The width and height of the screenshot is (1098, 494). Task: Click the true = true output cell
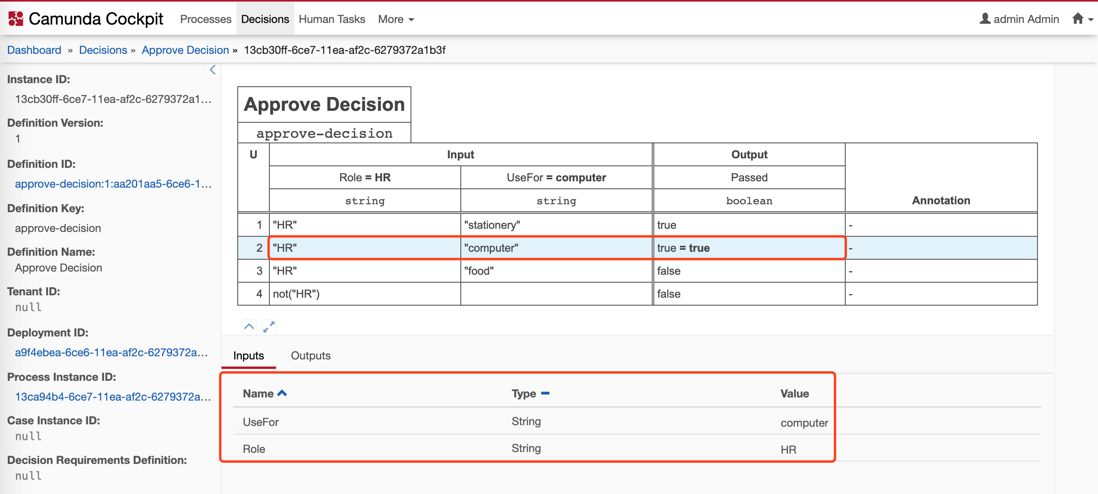(749, 248)
